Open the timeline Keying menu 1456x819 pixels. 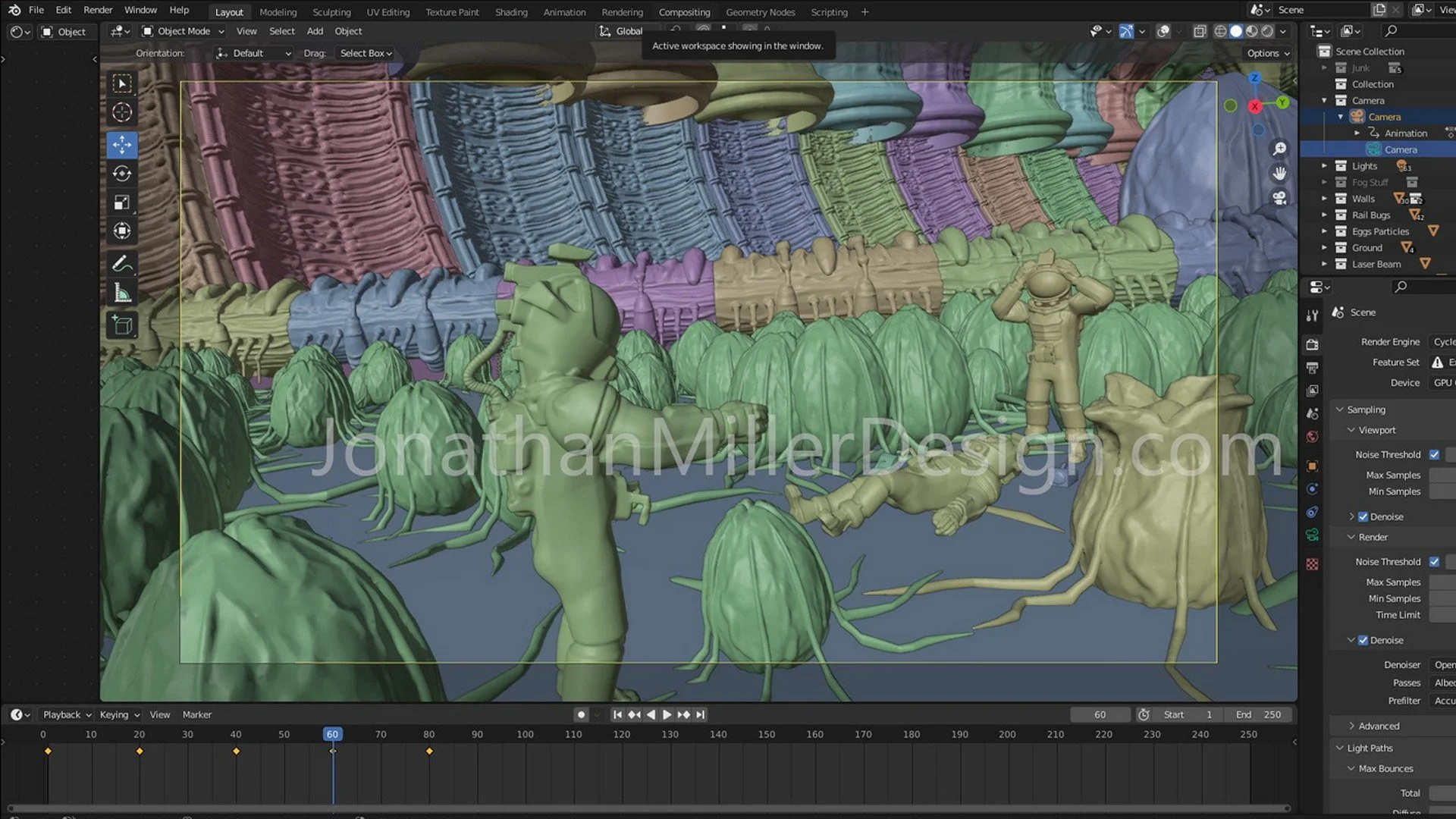[x=120, y=715]
